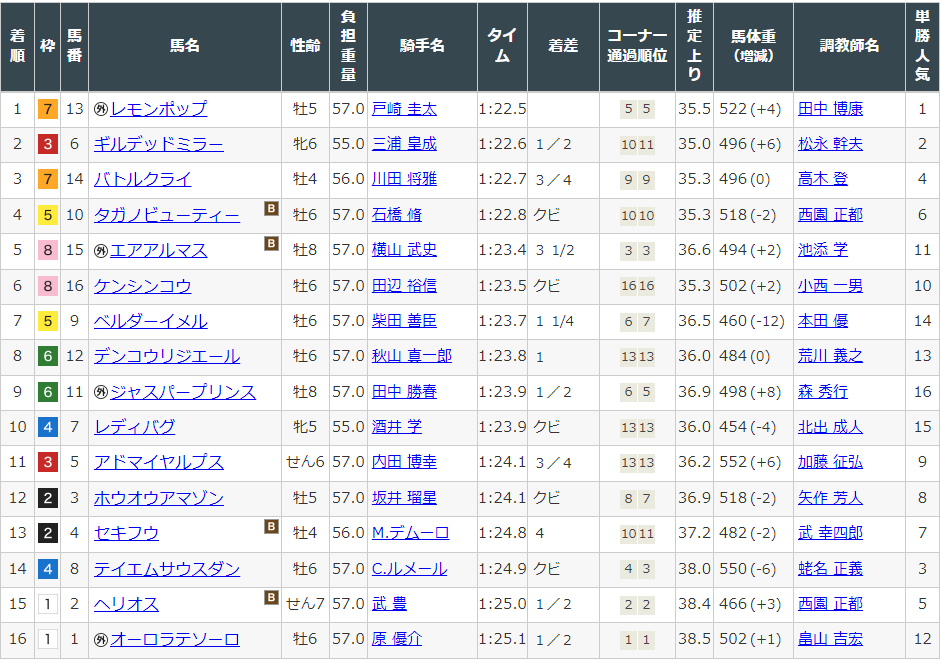Click the winning time 1:22.5
Image resolution: width=942 pixels, height=660 pixels.
point(502,109)
